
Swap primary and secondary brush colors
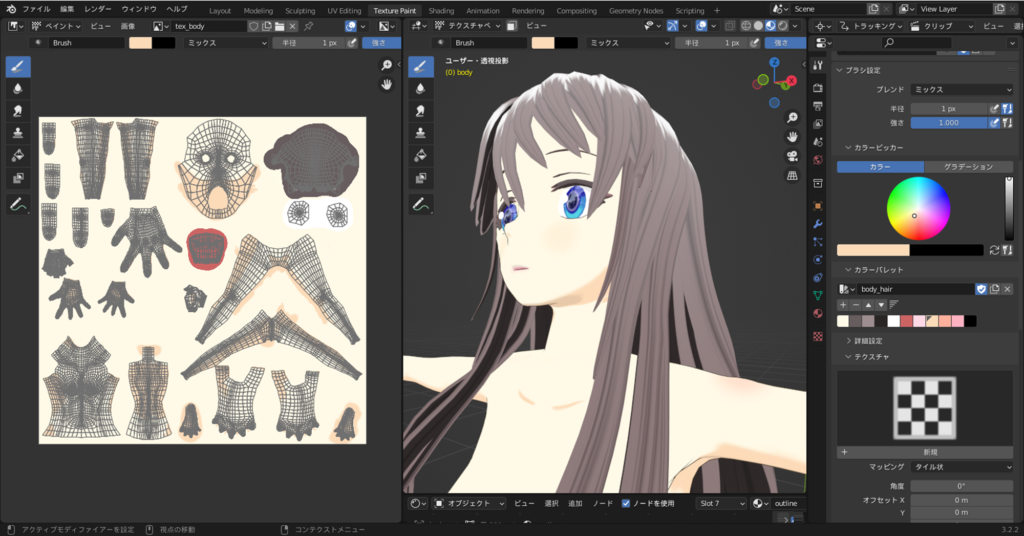pyautogui.click(x=994, y=250)
